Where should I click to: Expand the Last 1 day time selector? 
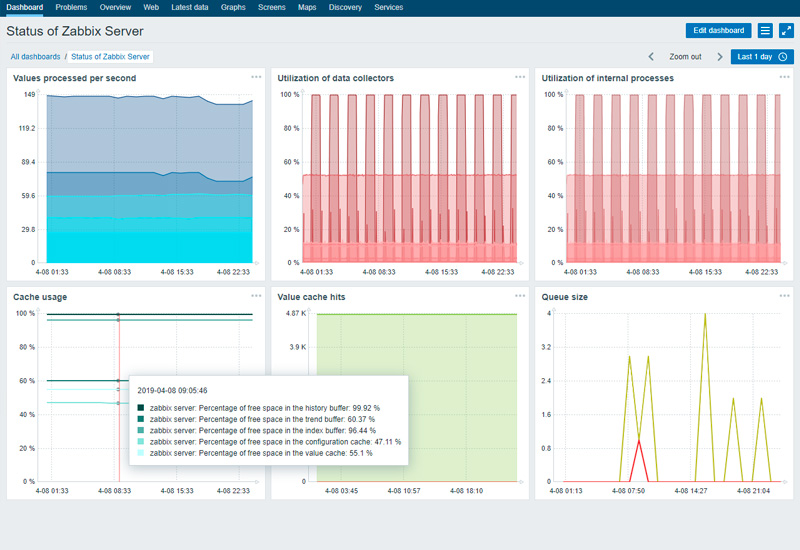click(x=754, y=57)
